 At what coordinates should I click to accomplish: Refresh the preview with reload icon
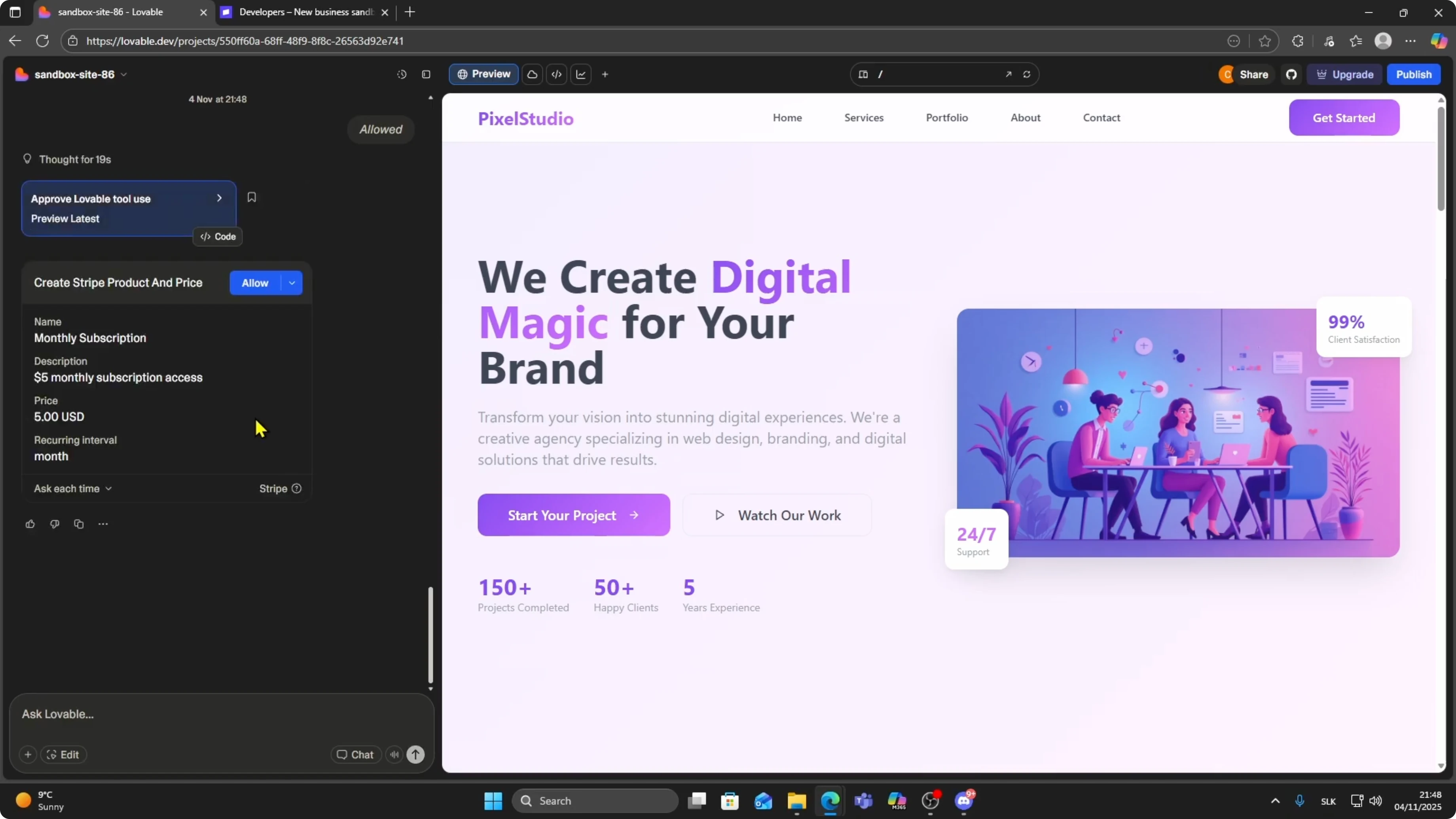tap(1026, 75)
